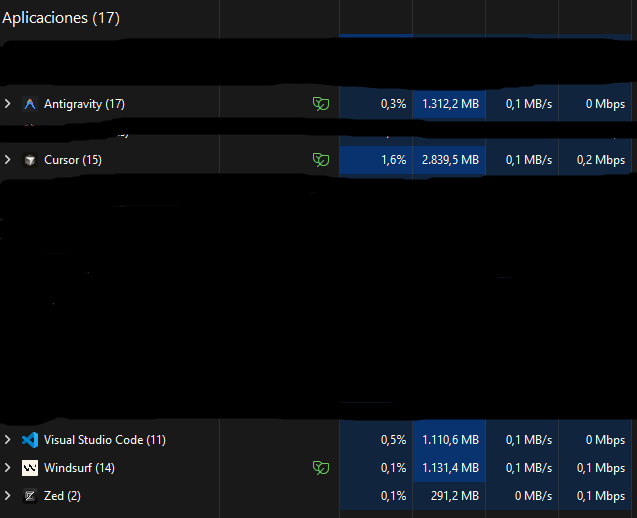Click Windsurf network value 0,1 Mbps
Screen dimensions: 637x518
coord(601,468)
